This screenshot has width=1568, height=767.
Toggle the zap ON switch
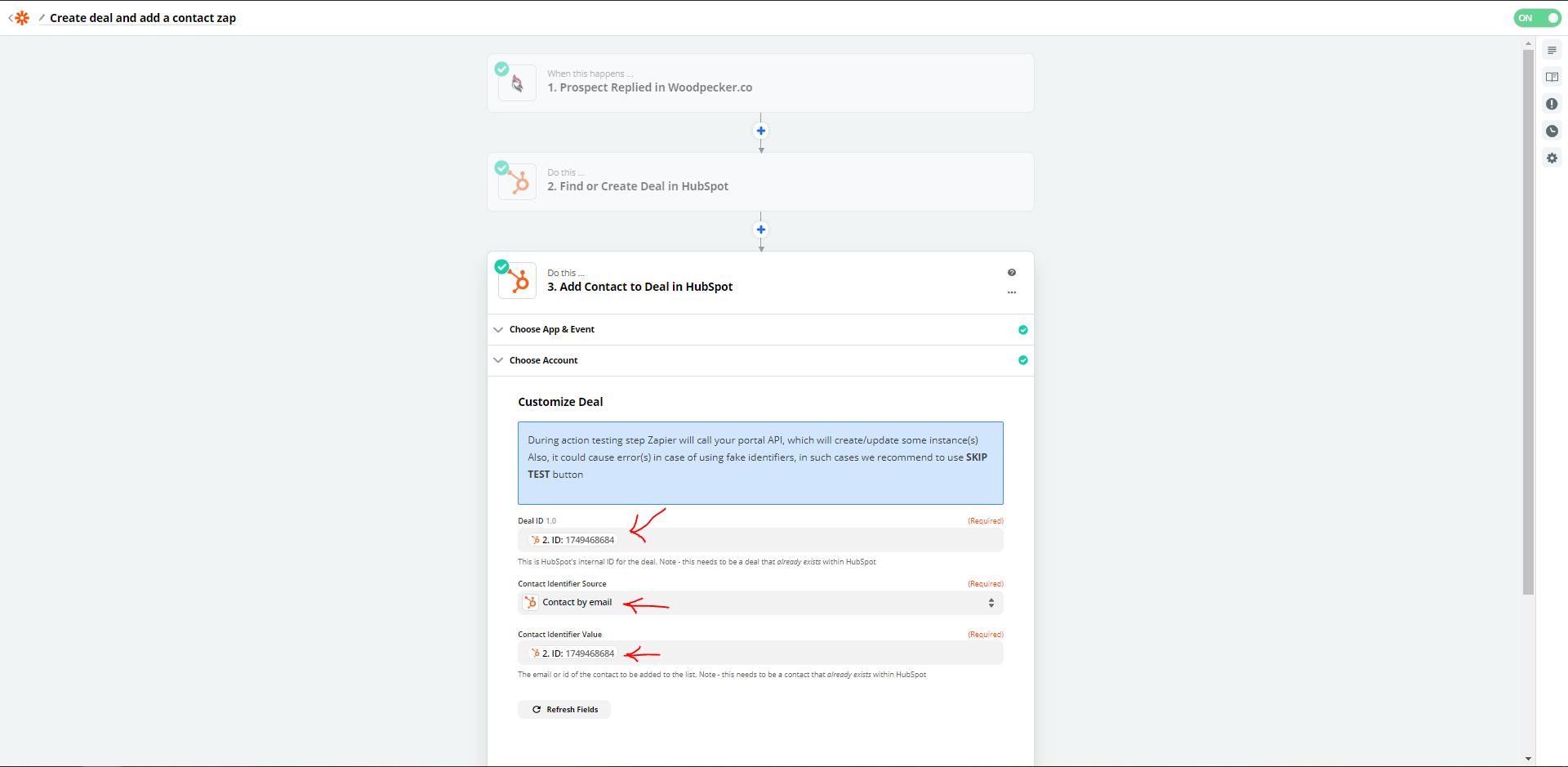[1537, 18]
